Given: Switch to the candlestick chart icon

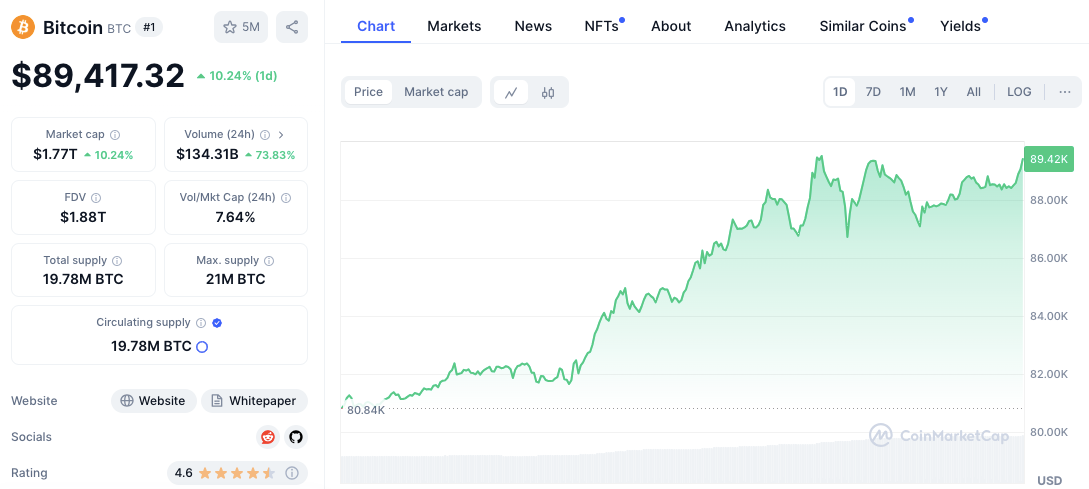Looking at the screenshot, I should 548,92.
